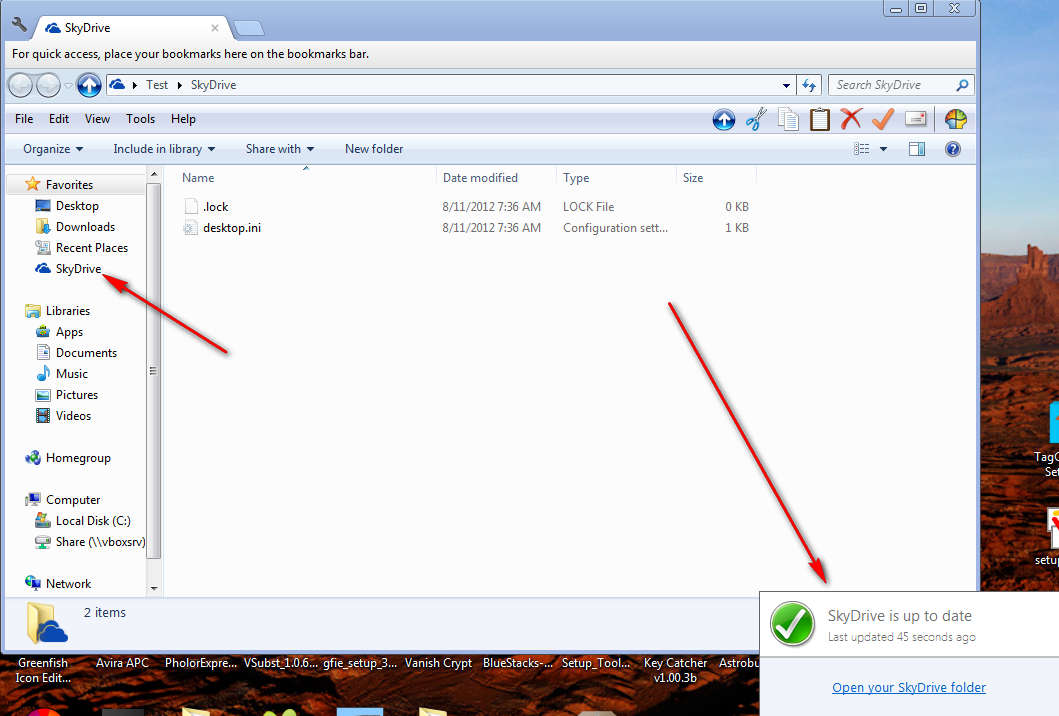Toggle the preview pane

click(916, 149)
